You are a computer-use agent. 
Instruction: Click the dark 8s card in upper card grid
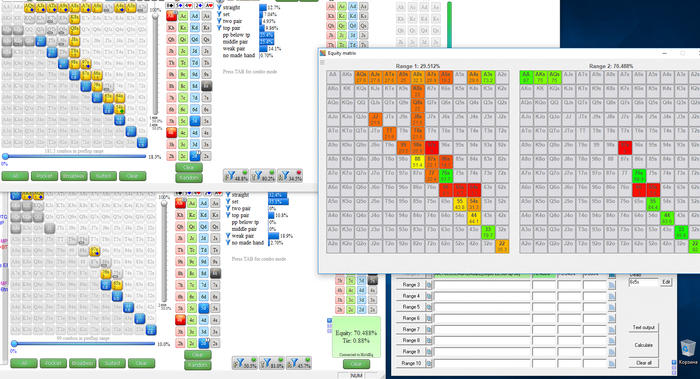[x=206, y=86]
